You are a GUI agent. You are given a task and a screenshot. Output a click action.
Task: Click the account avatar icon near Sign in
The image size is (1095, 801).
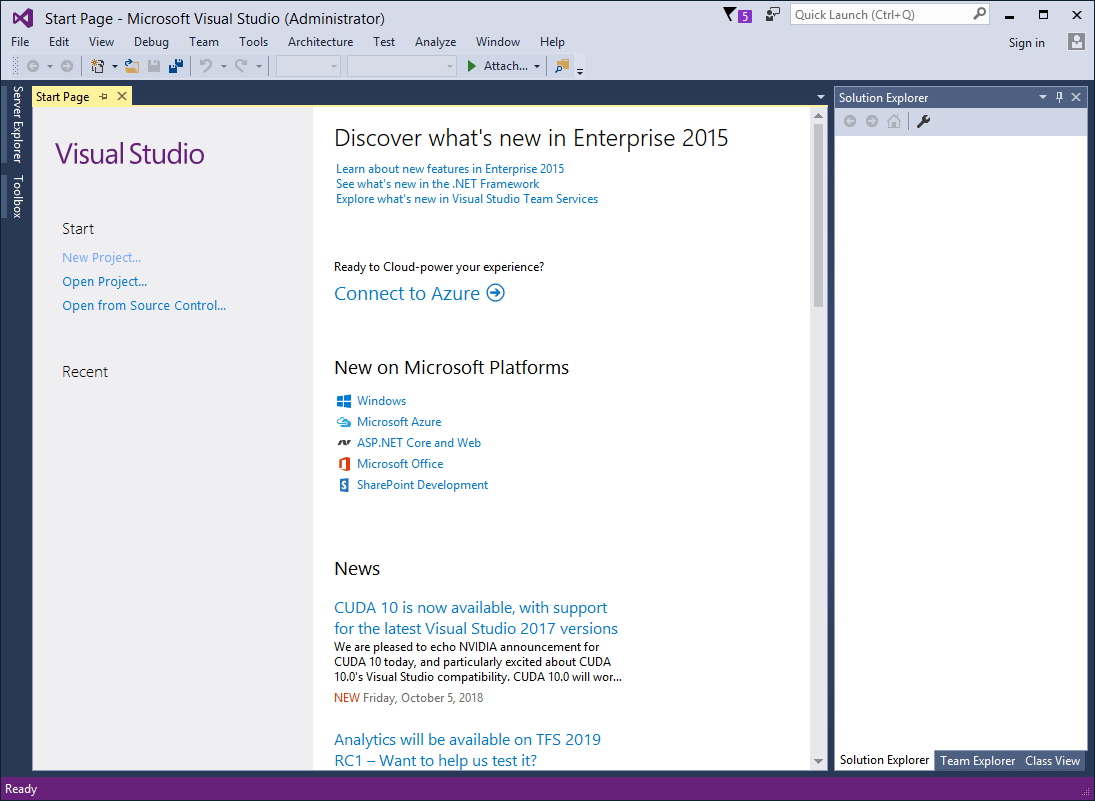[x=1076, y=42]
